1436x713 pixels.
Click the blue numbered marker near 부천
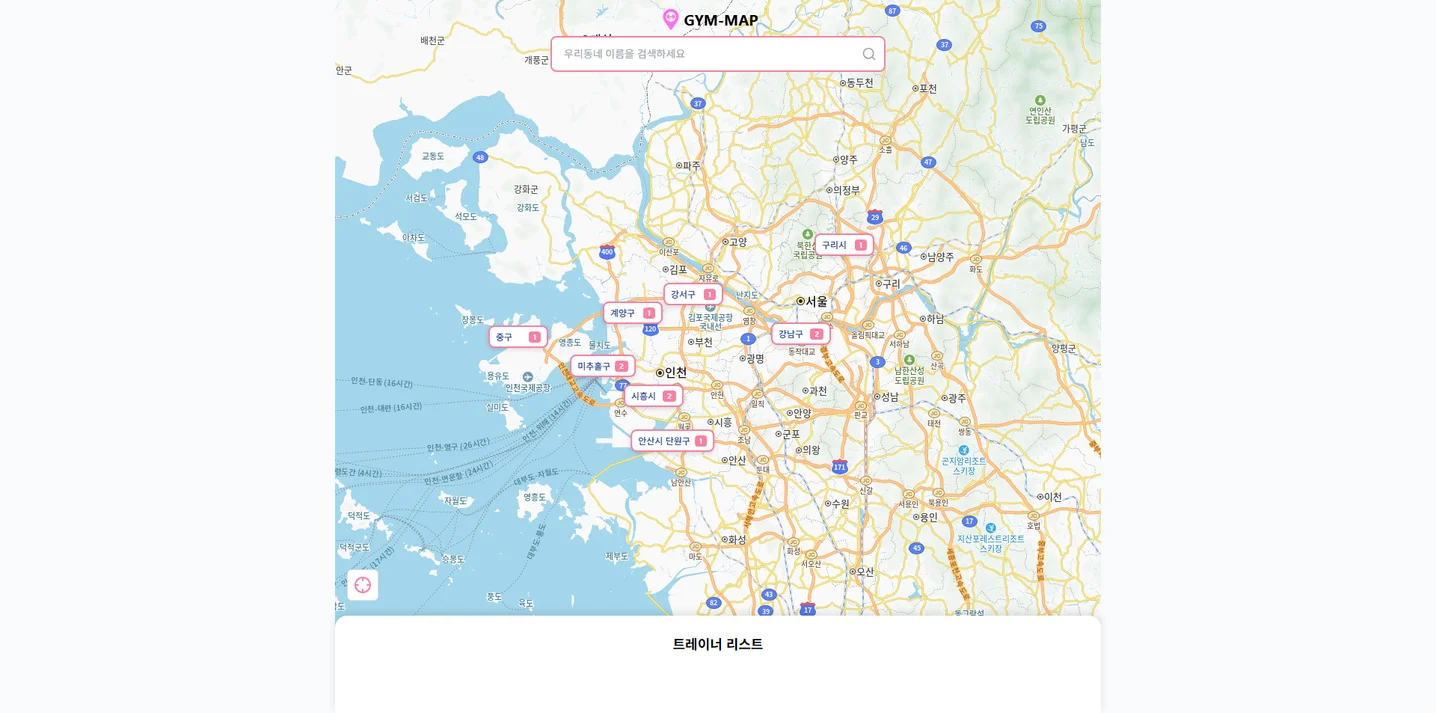click(x=748, y=338)
